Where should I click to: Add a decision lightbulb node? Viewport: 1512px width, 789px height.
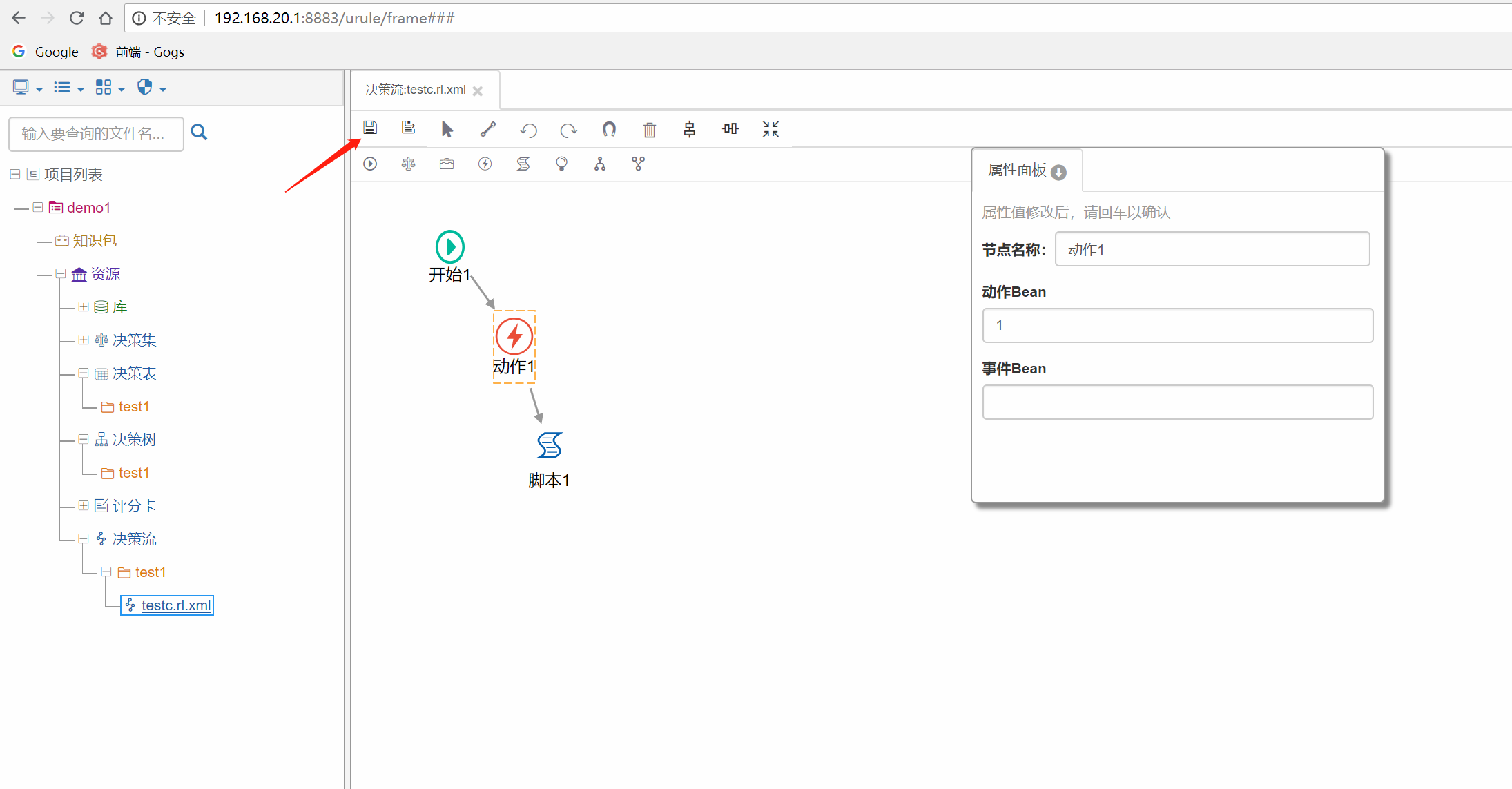561,164
